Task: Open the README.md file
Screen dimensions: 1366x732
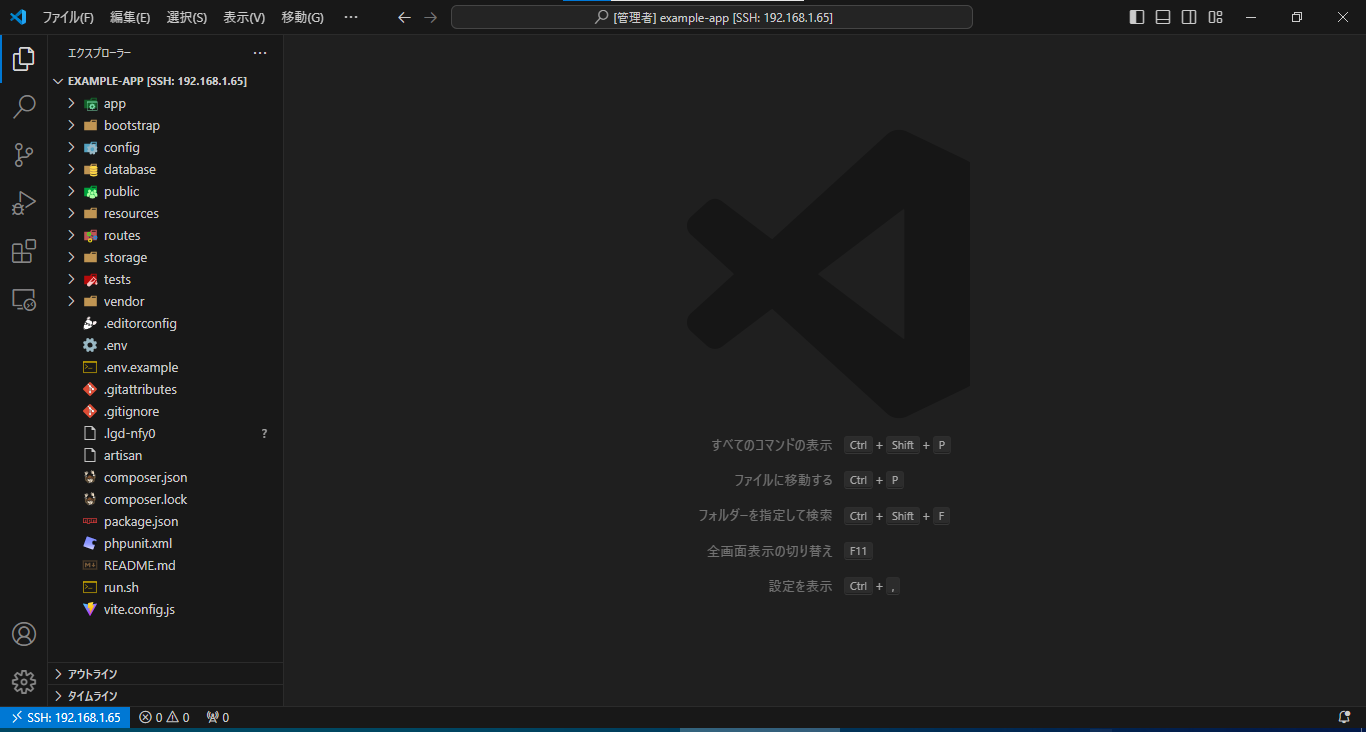Action: pos(166,566)
